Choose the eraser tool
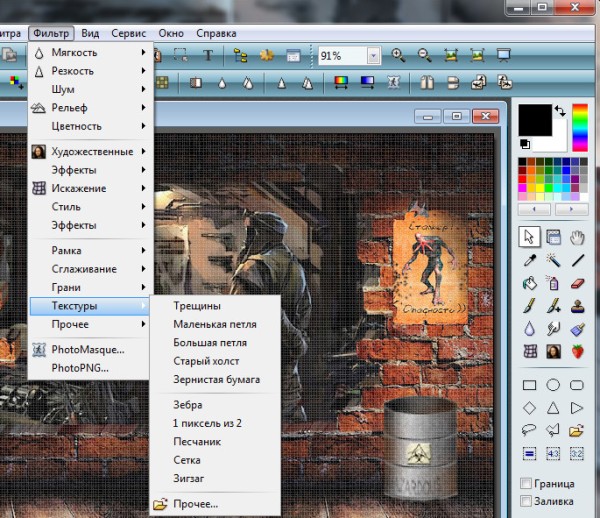This screenshot has height=518, width=600. pyautogui.click(x=576, y=283)
